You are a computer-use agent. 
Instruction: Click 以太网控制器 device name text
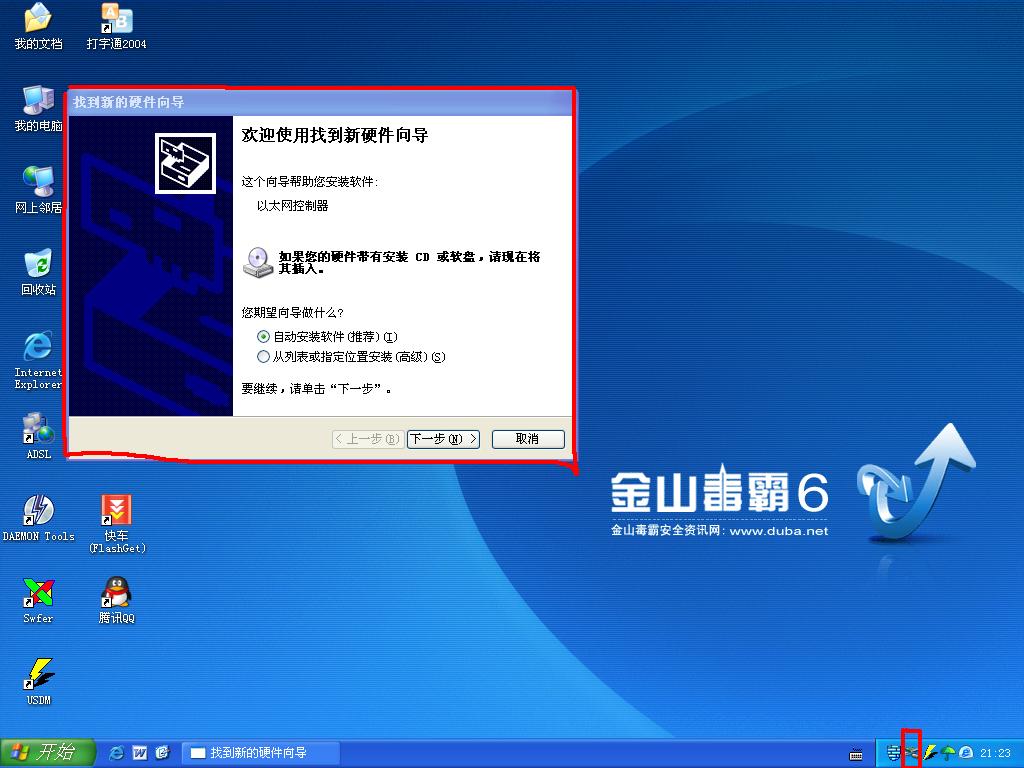[293, 206]
